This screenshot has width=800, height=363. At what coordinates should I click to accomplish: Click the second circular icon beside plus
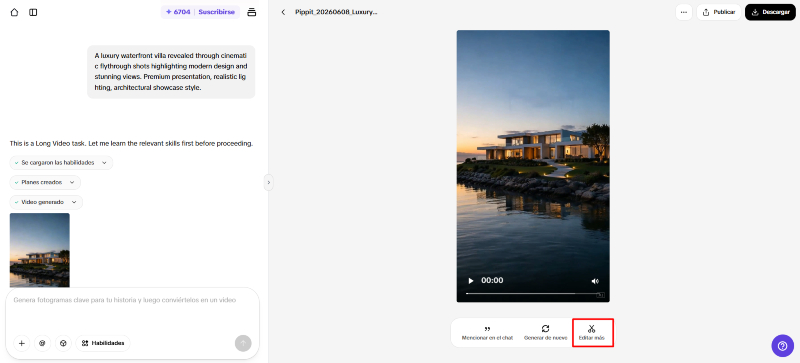[x=42, y=344]
